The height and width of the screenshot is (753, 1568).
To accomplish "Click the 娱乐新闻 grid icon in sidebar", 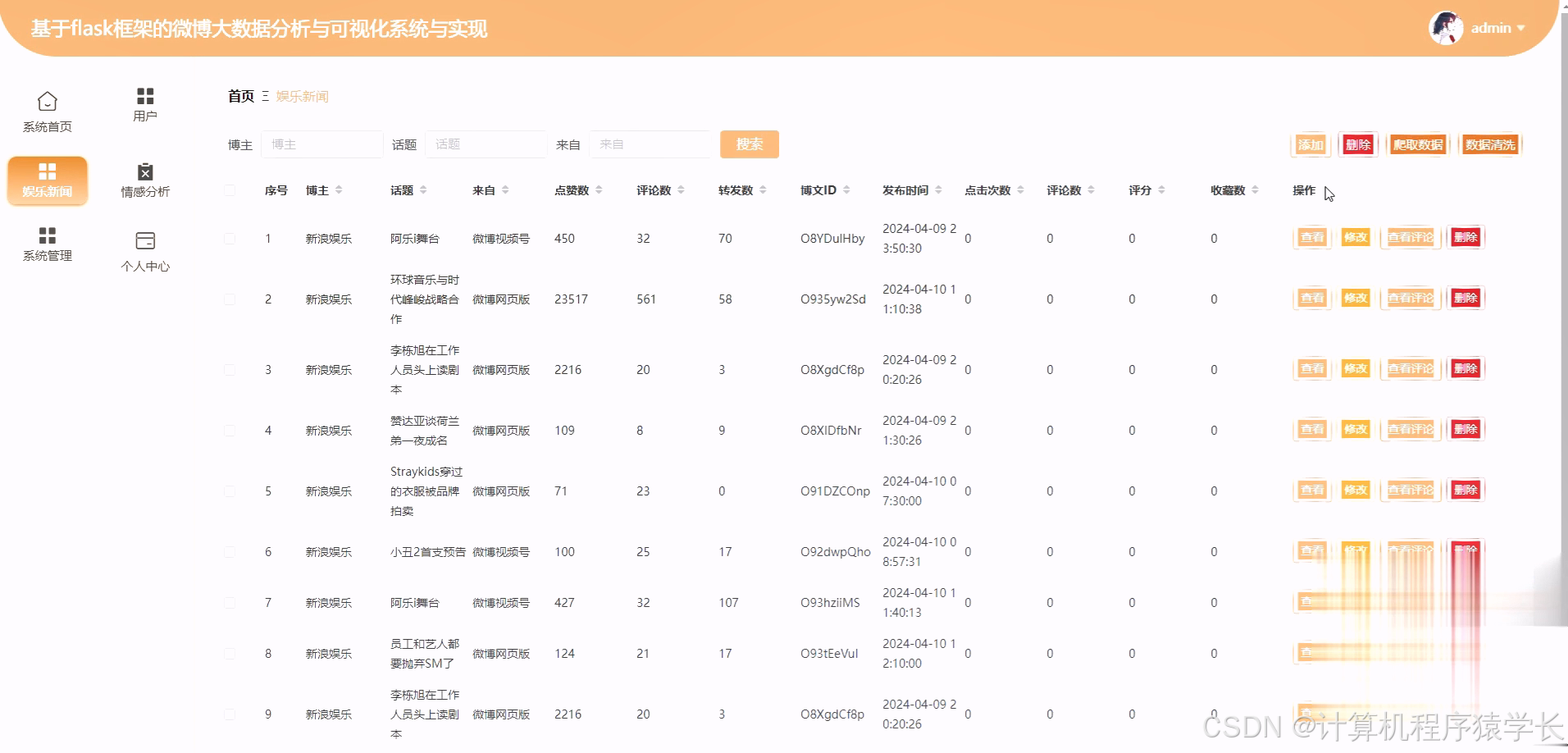I will tap(48, 171).
